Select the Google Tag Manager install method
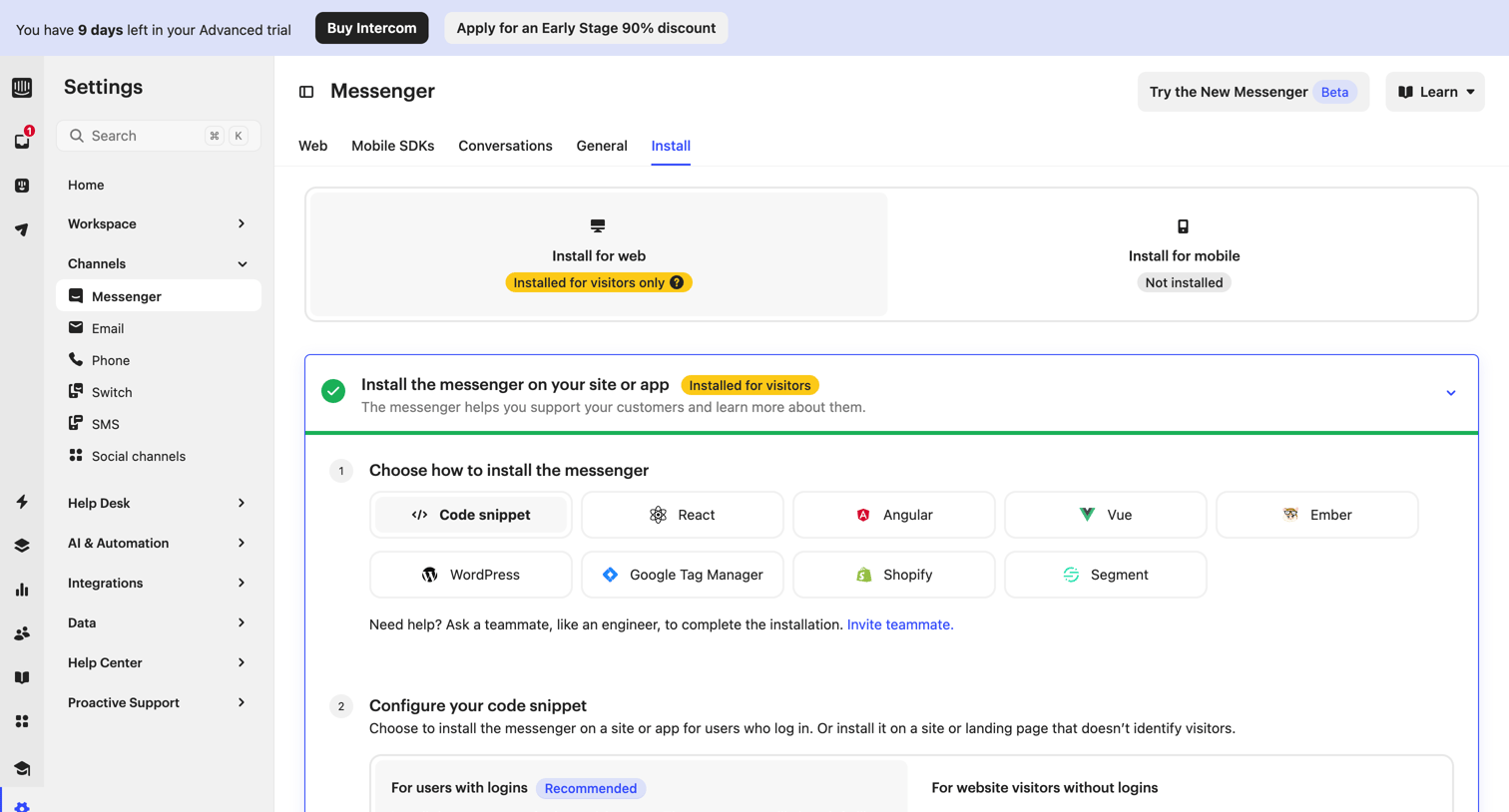1509x812 pixels. (683, 575)
